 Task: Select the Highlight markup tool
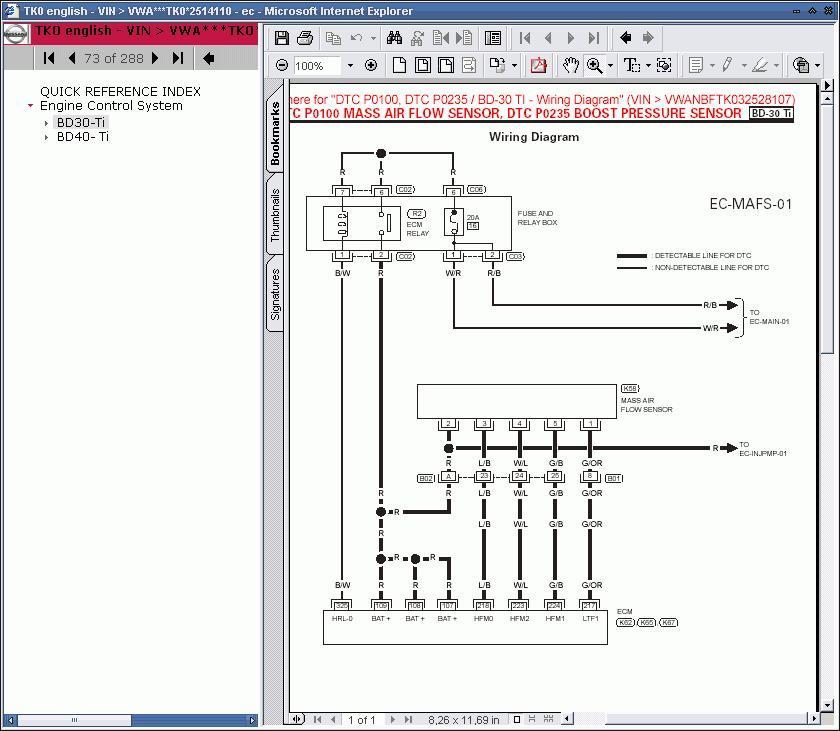[x=760, y=65]
